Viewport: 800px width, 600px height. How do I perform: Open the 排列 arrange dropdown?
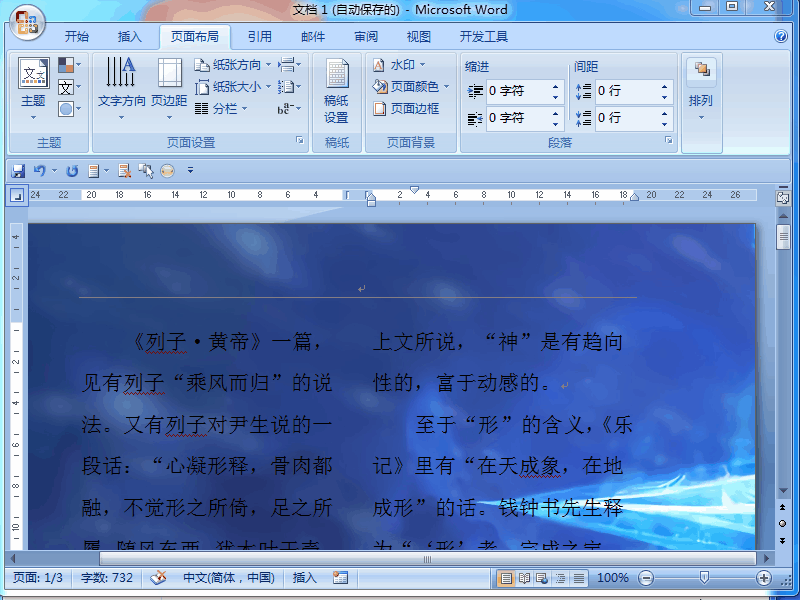(702, 89)
